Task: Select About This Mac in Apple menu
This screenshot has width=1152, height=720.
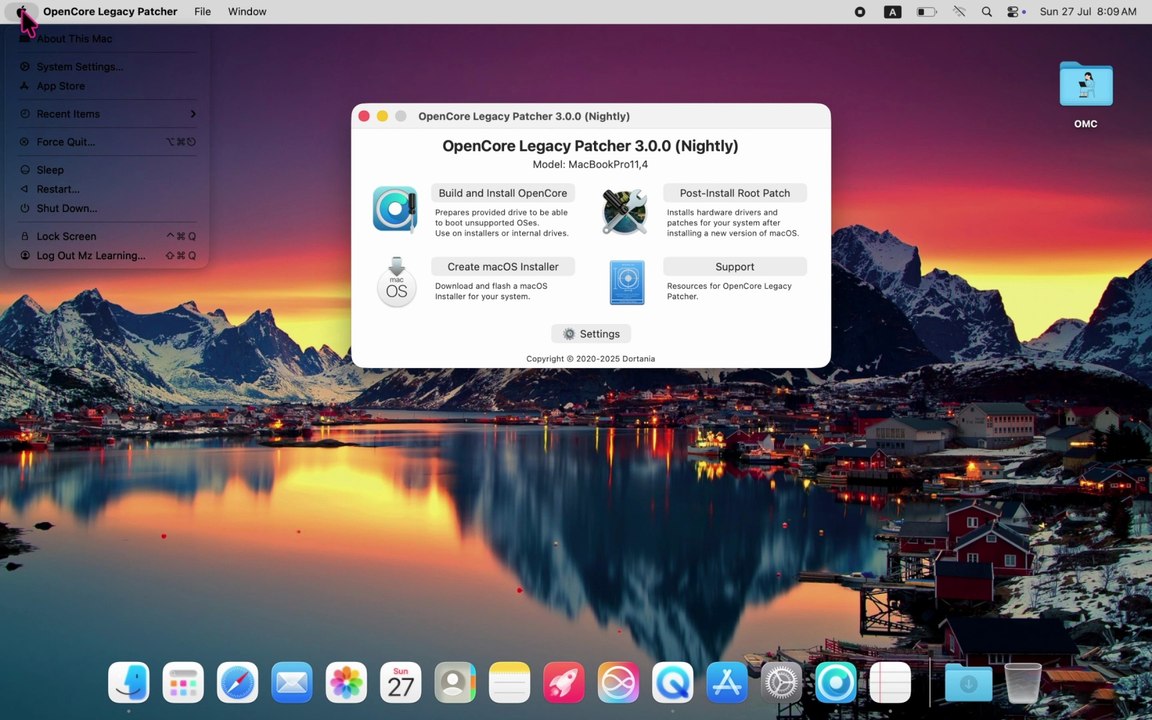Action: pos(107,38)
